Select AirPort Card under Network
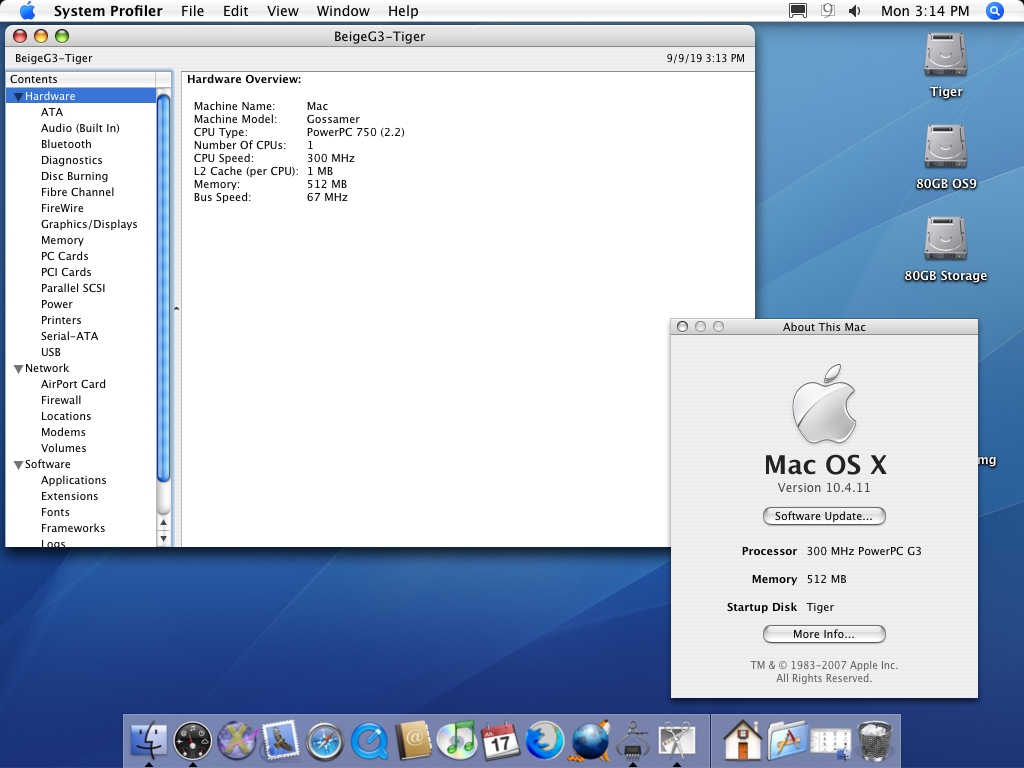Screen dimensions: 1024x768 (73, 384)
